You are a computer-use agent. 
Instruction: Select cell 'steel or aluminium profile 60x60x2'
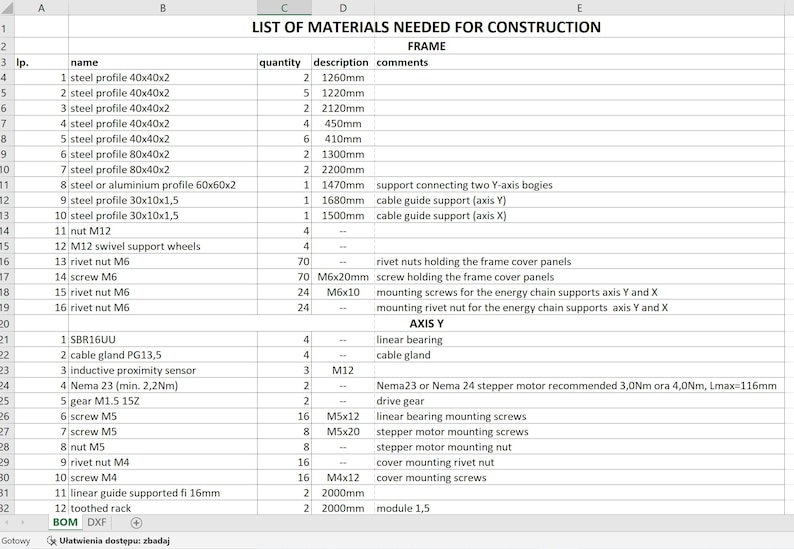click(x=163, y=185)
